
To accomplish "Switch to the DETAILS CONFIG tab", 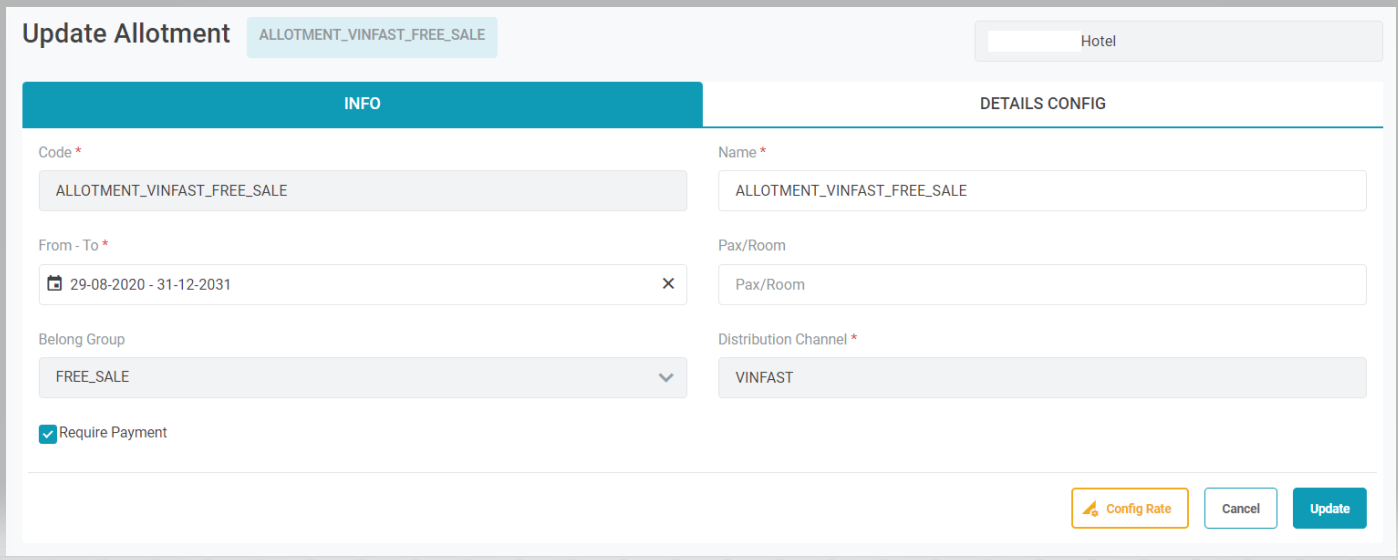I will coord(1042,104).
